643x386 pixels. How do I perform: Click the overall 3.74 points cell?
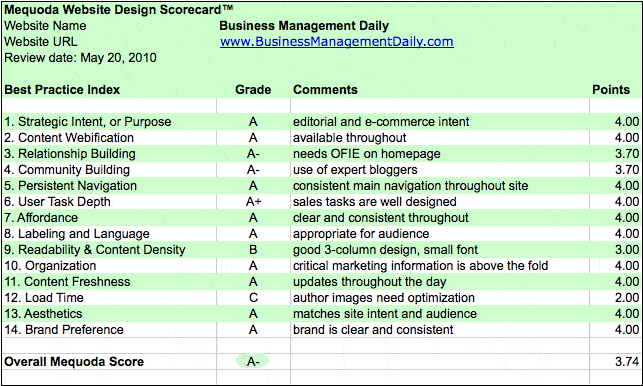click(x=627, y=361)
